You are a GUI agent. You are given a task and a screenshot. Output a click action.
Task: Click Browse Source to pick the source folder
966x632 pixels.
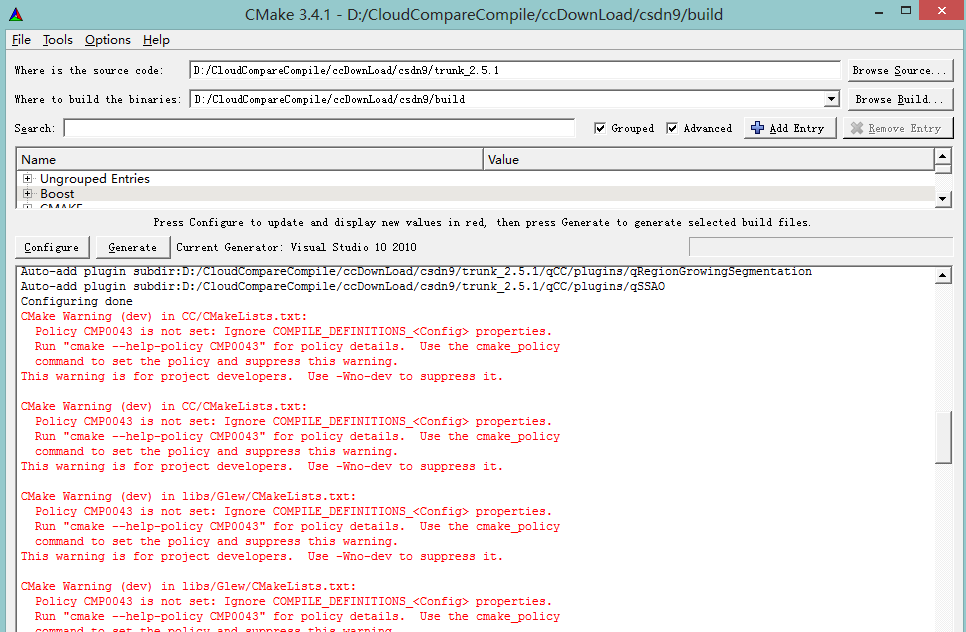(x=899, y=70)
